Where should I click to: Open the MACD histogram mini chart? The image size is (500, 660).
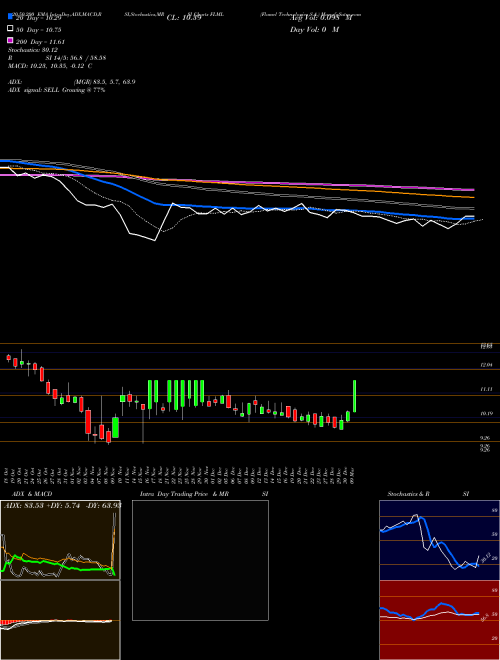[x=60, y=620]
